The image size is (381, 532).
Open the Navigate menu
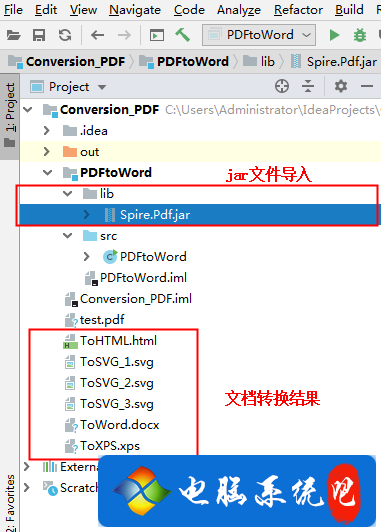click(x=135, y=10)
